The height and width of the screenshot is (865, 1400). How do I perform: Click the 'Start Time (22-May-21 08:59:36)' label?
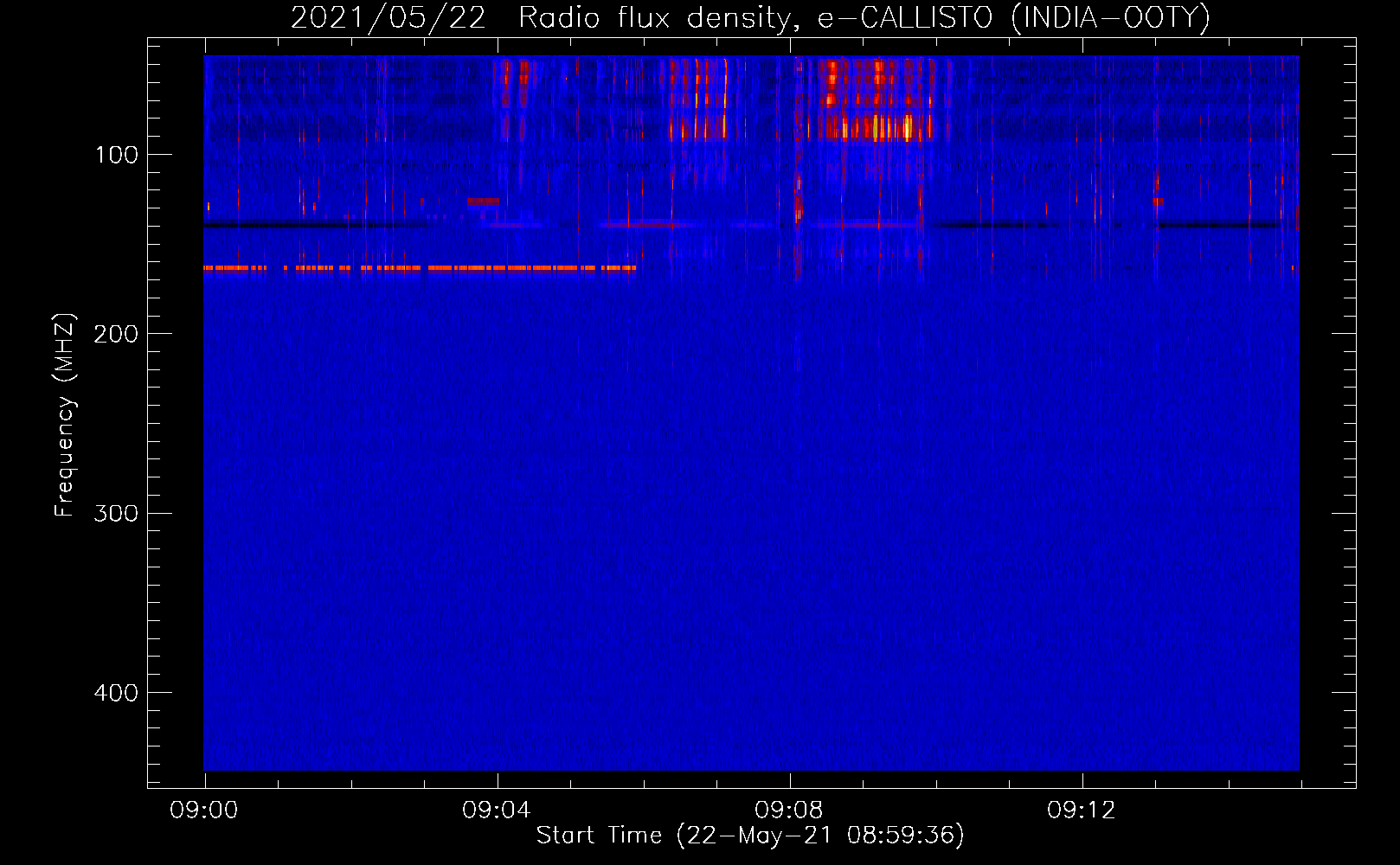pyautogui.click(x=750, y=836)
